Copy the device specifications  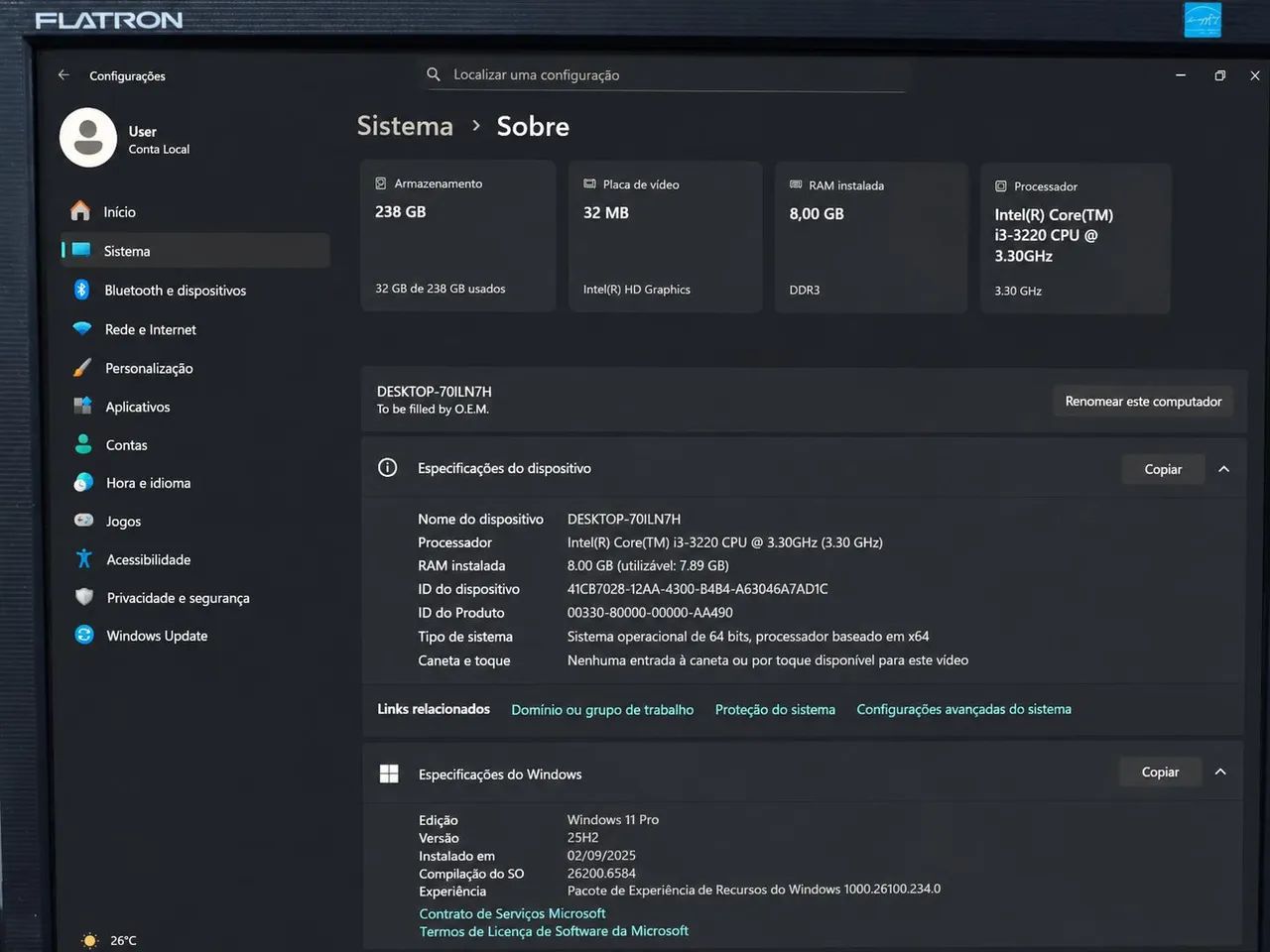point(1163,469)
